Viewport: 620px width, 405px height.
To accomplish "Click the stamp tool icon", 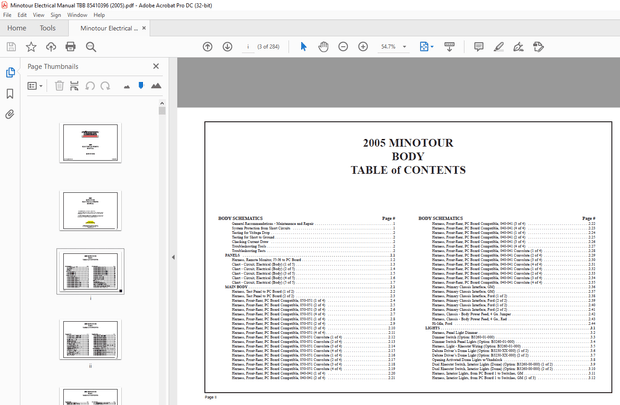I will (x=538, y=47).
